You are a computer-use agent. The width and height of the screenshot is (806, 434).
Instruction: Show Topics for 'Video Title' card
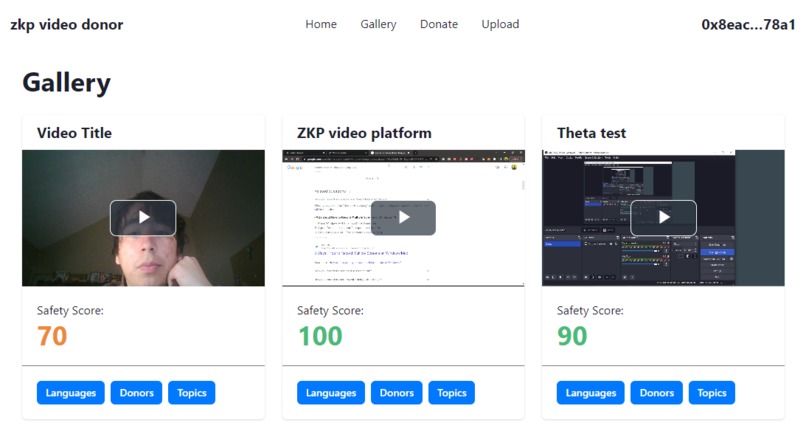pyautogui.click(x=192, y=393)
